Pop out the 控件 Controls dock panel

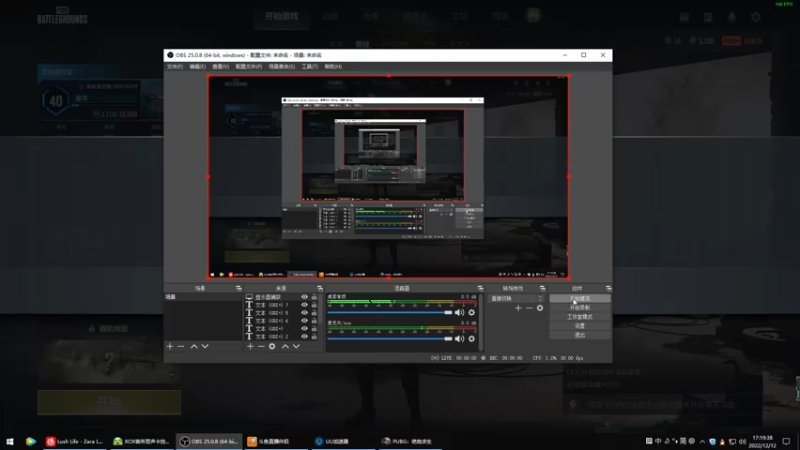(x=608, y=288)
